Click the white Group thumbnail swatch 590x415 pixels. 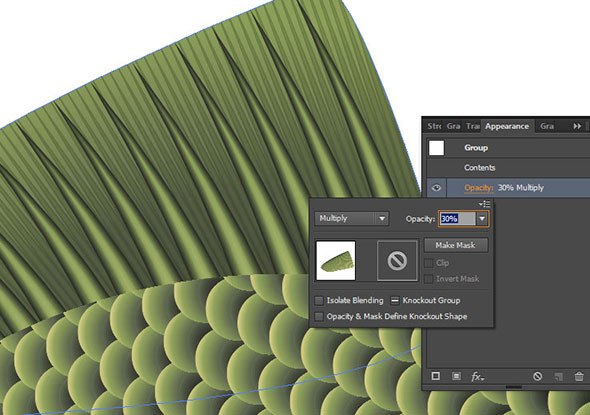pyautogui.click(x=436, y=148)
